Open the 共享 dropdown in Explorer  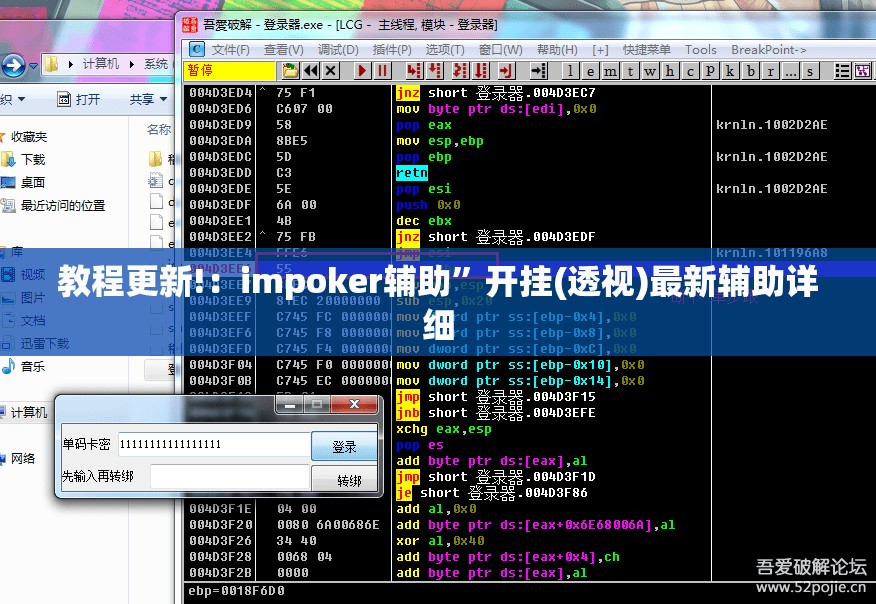pyautogui.click(x=148, y=99)
